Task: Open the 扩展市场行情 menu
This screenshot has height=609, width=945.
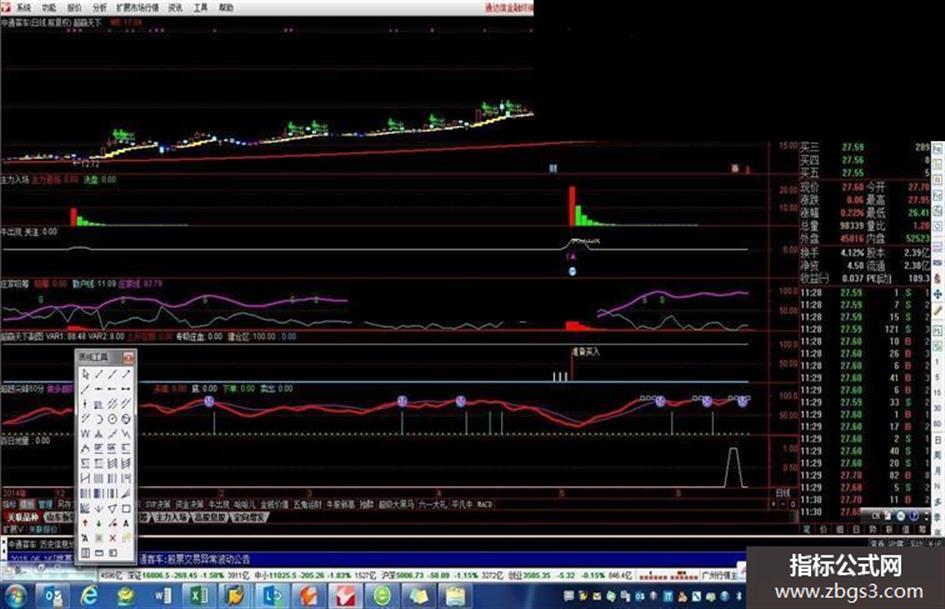Action: coord(137,8)
